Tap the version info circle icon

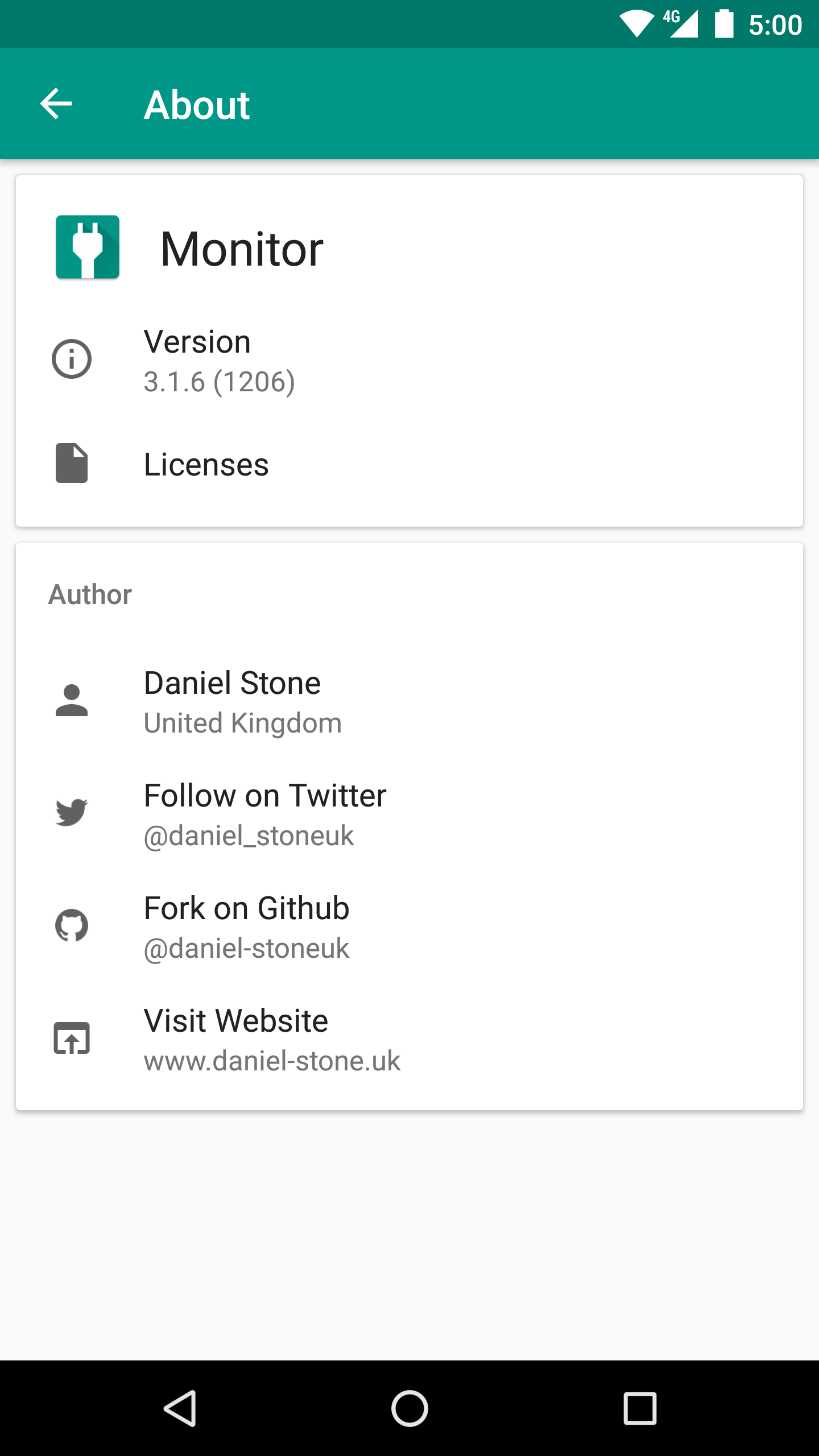(x=72, y=359)
